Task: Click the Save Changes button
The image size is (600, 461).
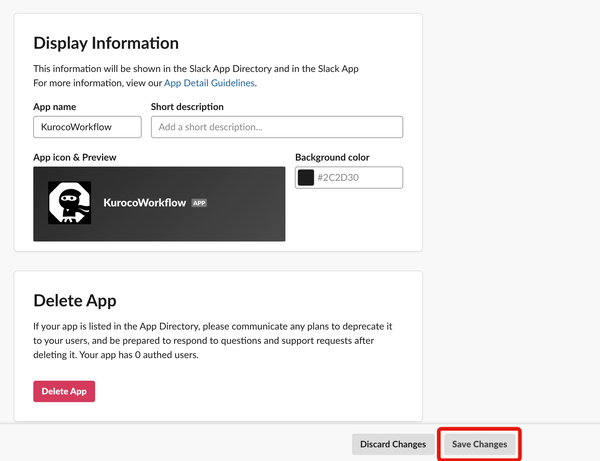Action: (x=479, y=444)
